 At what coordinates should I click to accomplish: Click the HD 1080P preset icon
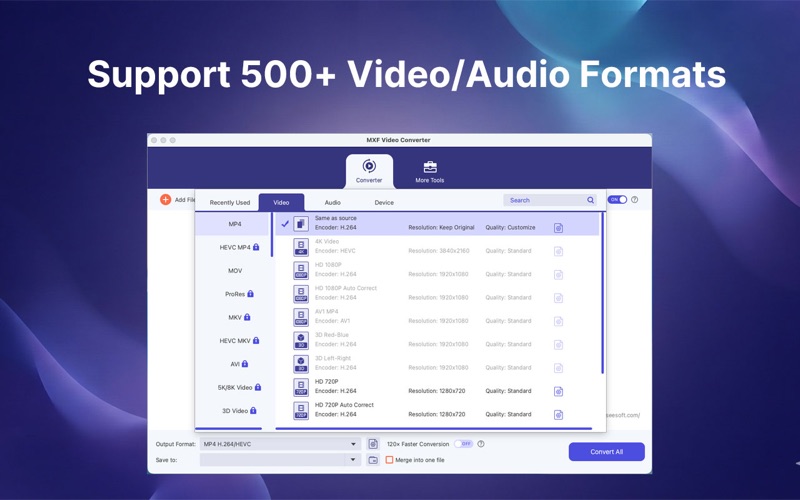(301, 270)
